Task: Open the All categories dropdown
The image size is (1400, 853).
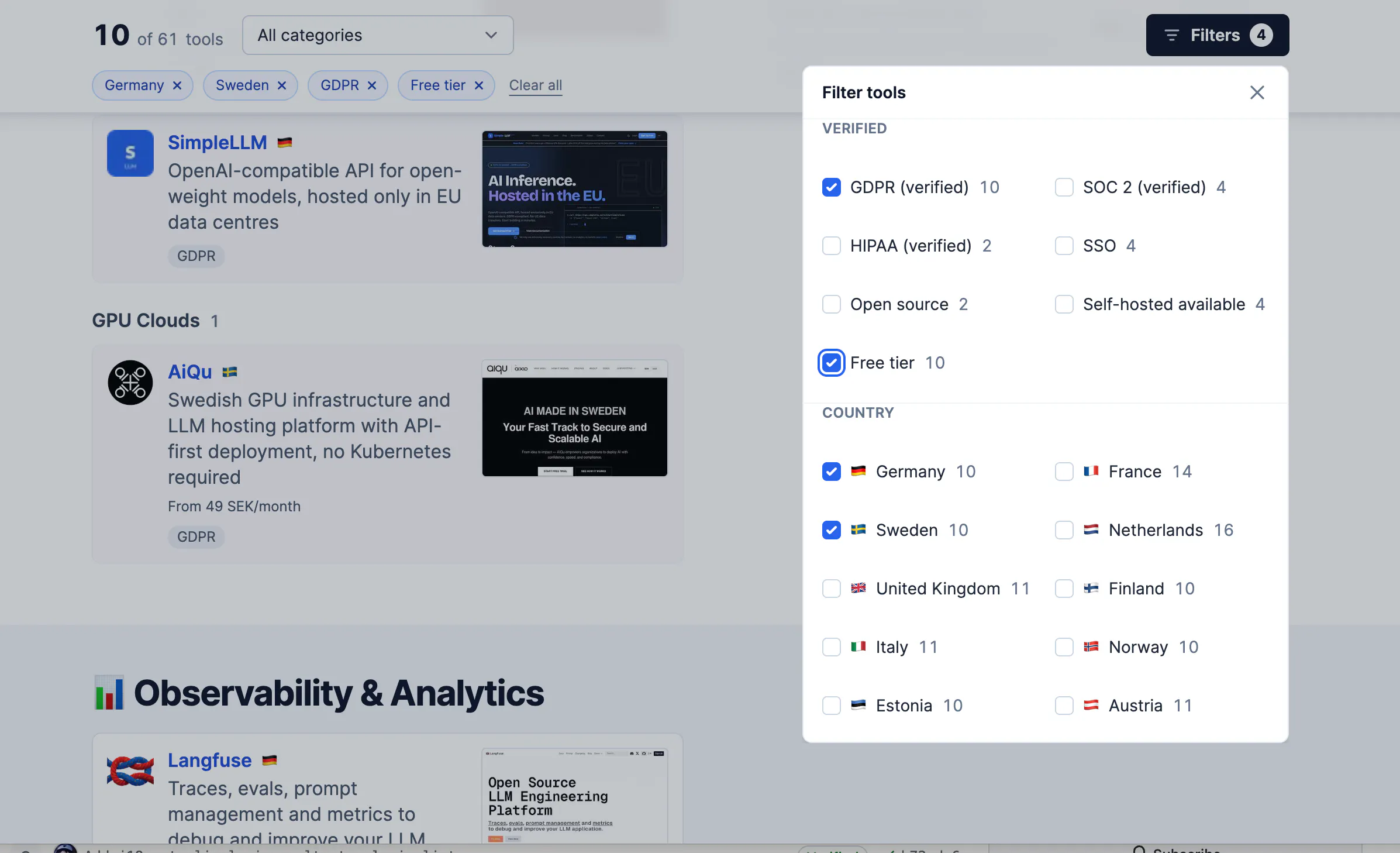Action: tap(378, 35)
